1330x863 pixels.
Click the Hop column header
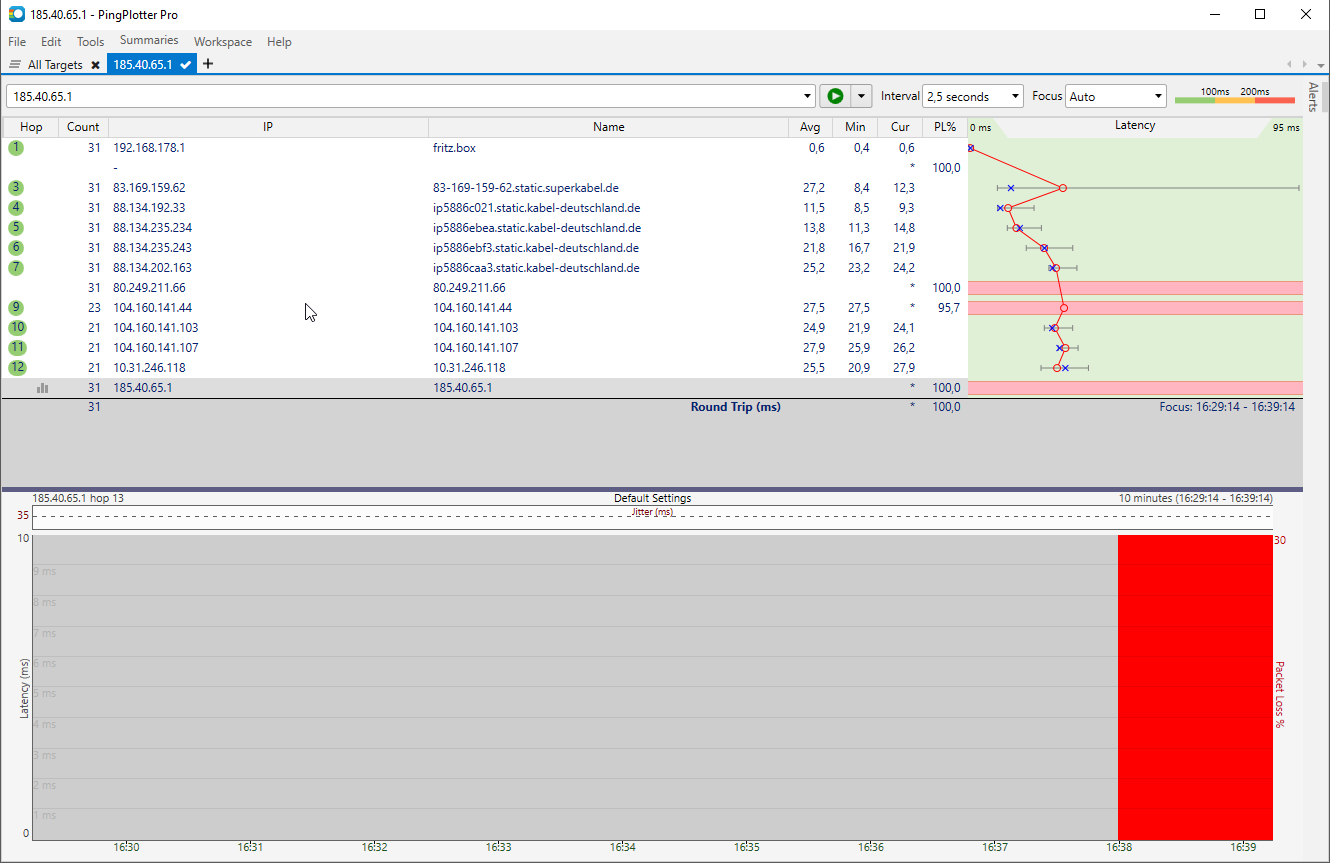pos(31,127)
